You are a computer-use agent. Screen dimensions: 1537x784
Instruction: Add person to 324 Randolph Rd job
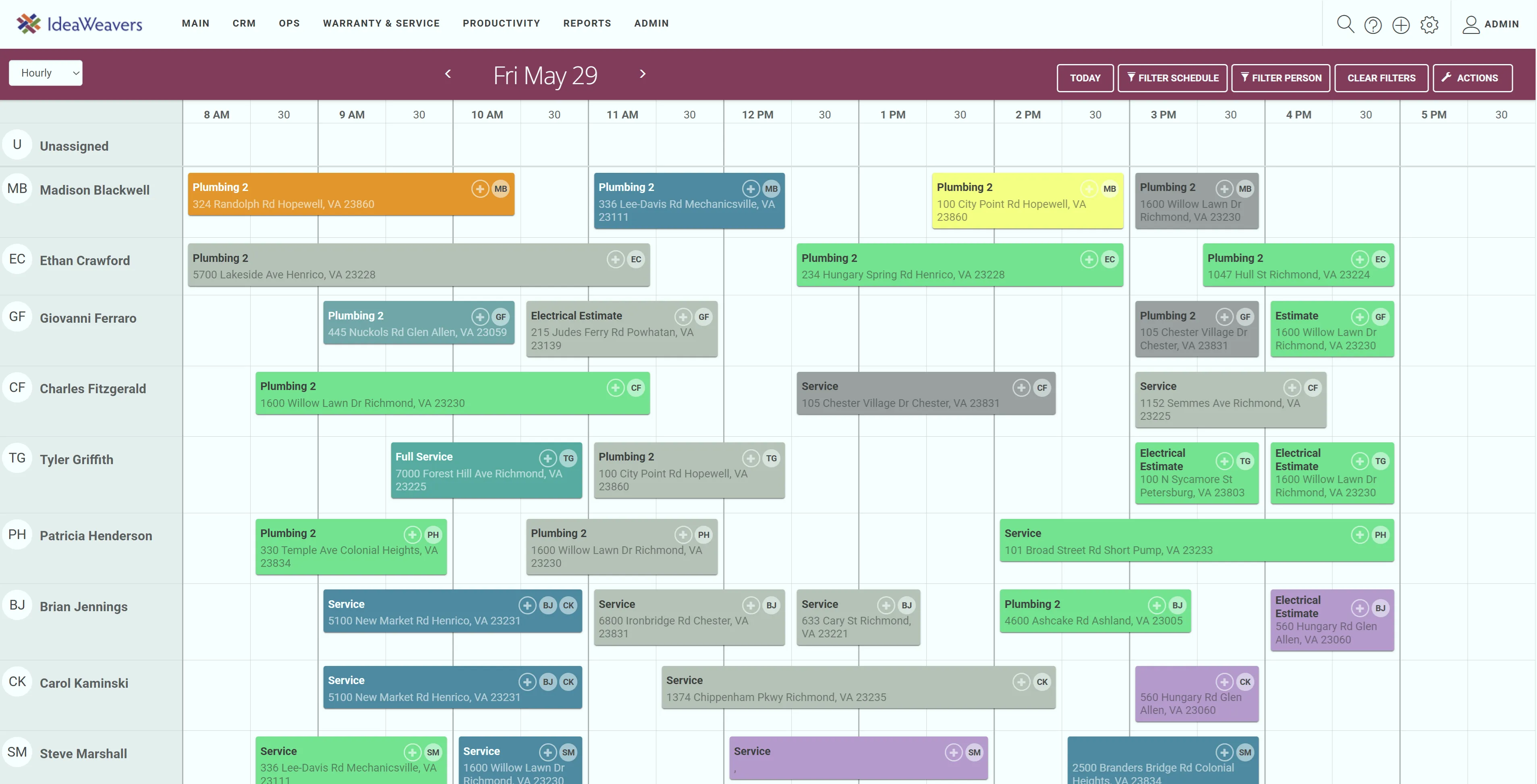[x=480, y=189]
